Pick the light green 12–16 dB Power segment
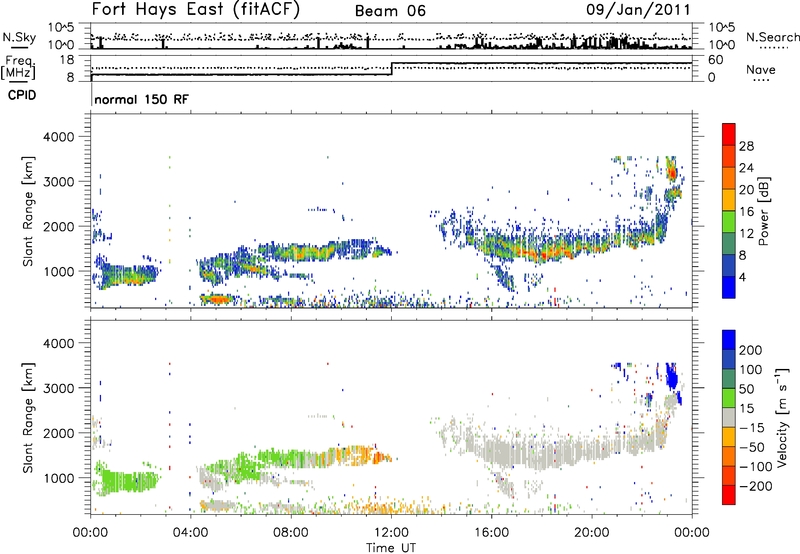The width and height of the screenshot is (800, 554). tap(729, 222)
